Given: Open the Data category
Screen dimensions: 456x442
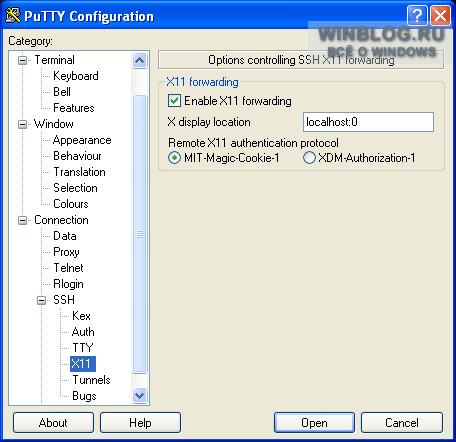Looking at the screenshot, I should pyautogui.click(x=65, y=236).
